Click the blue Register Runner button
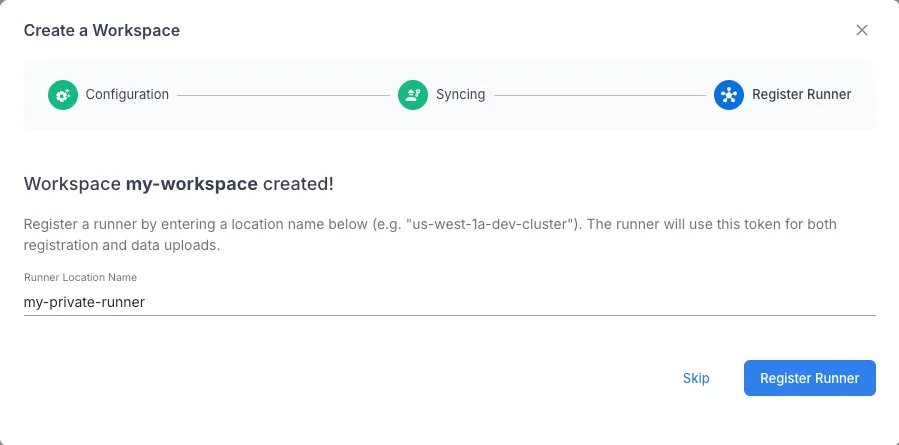The height and width of the screenshot is (445, 899). click(x=810, y=378)
